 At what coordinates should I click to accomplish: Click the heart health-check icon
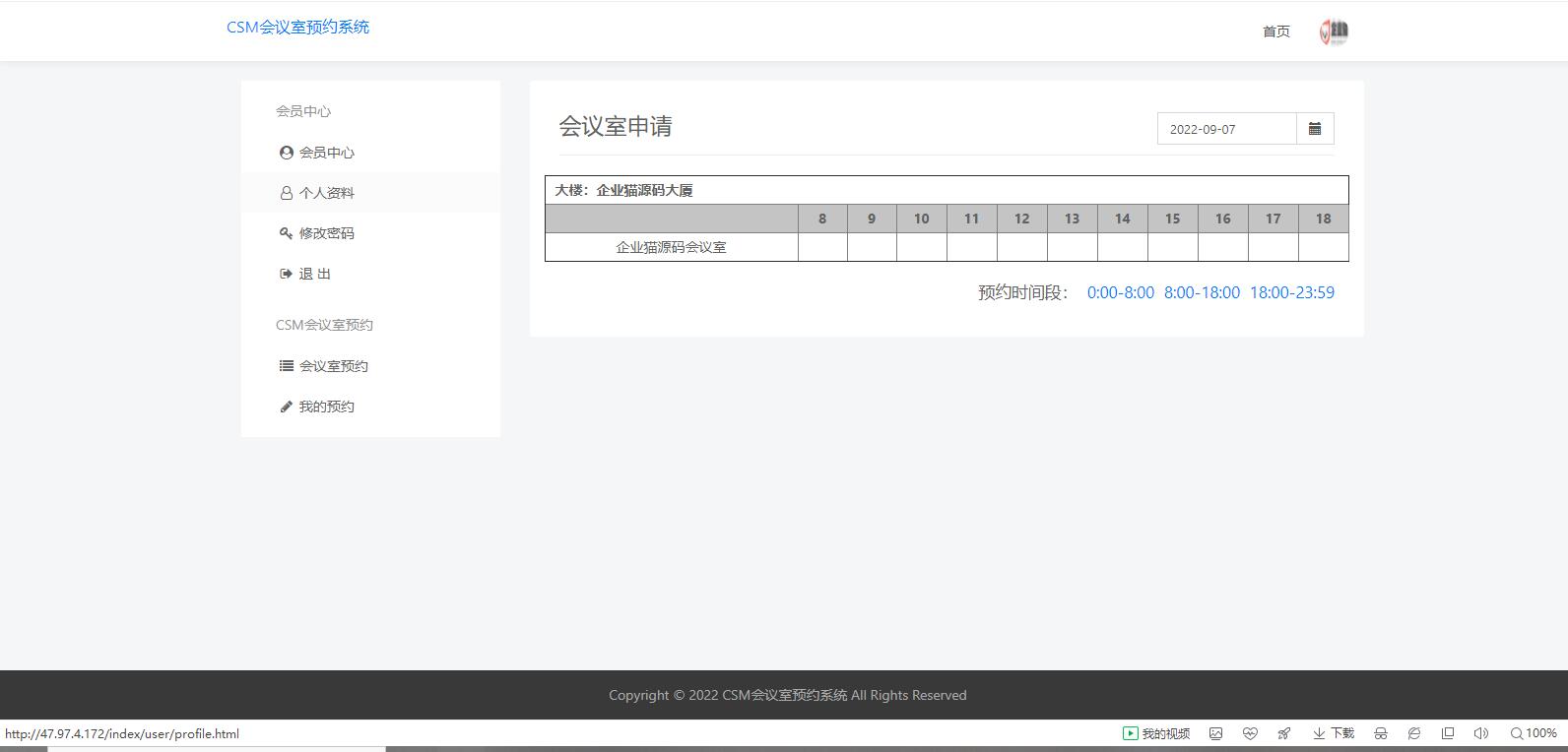1250,733
